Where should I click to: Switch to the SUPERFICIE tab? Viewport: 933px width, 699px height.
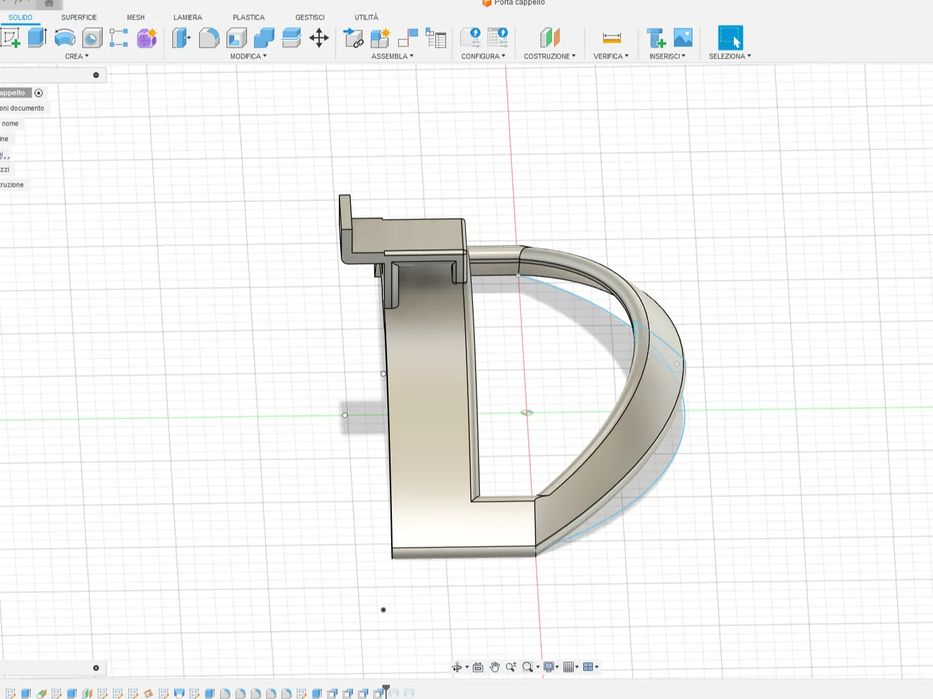click(x=79, y=17)
